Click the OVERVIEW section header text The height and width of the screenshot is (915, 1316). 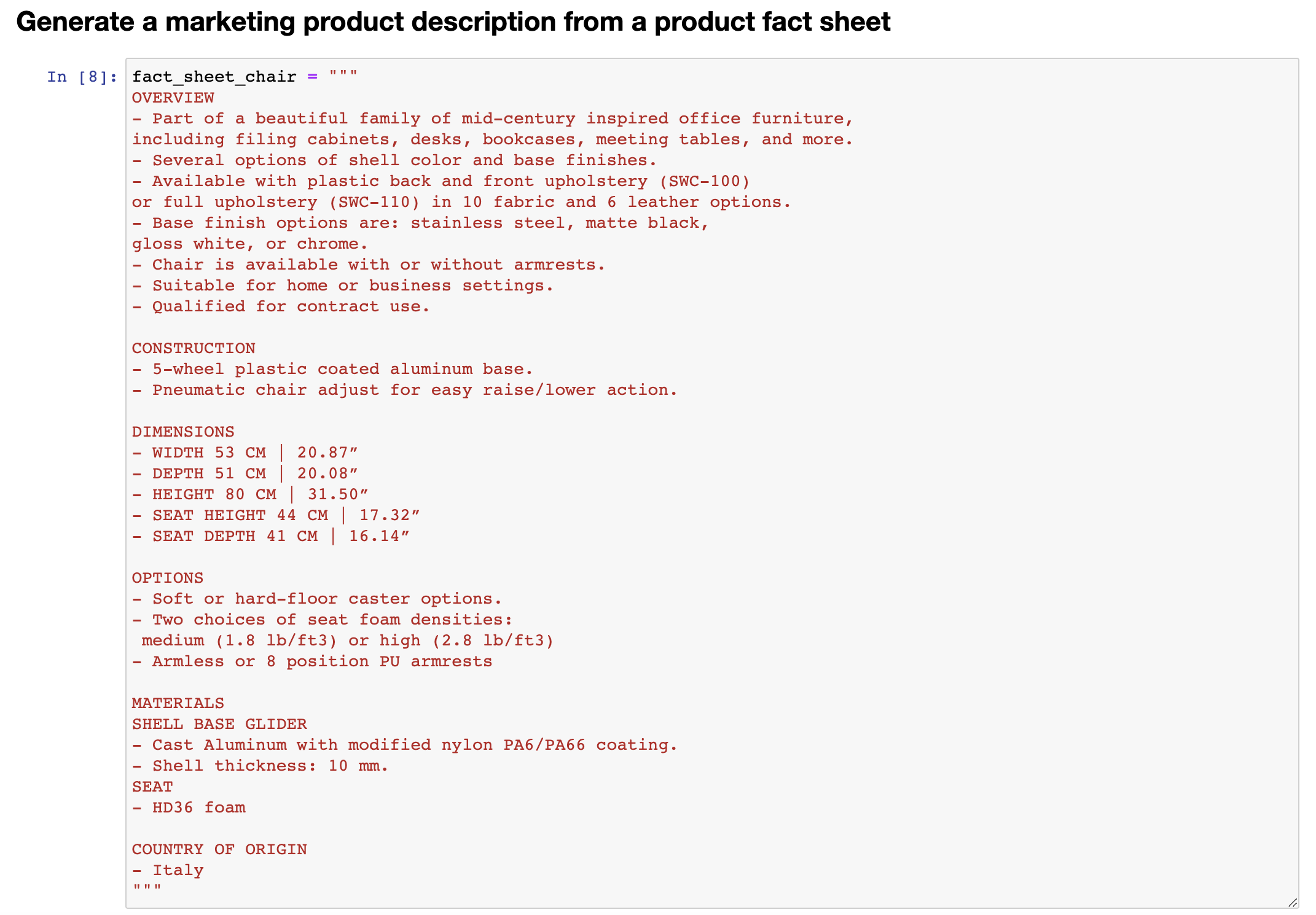point(173,98)
